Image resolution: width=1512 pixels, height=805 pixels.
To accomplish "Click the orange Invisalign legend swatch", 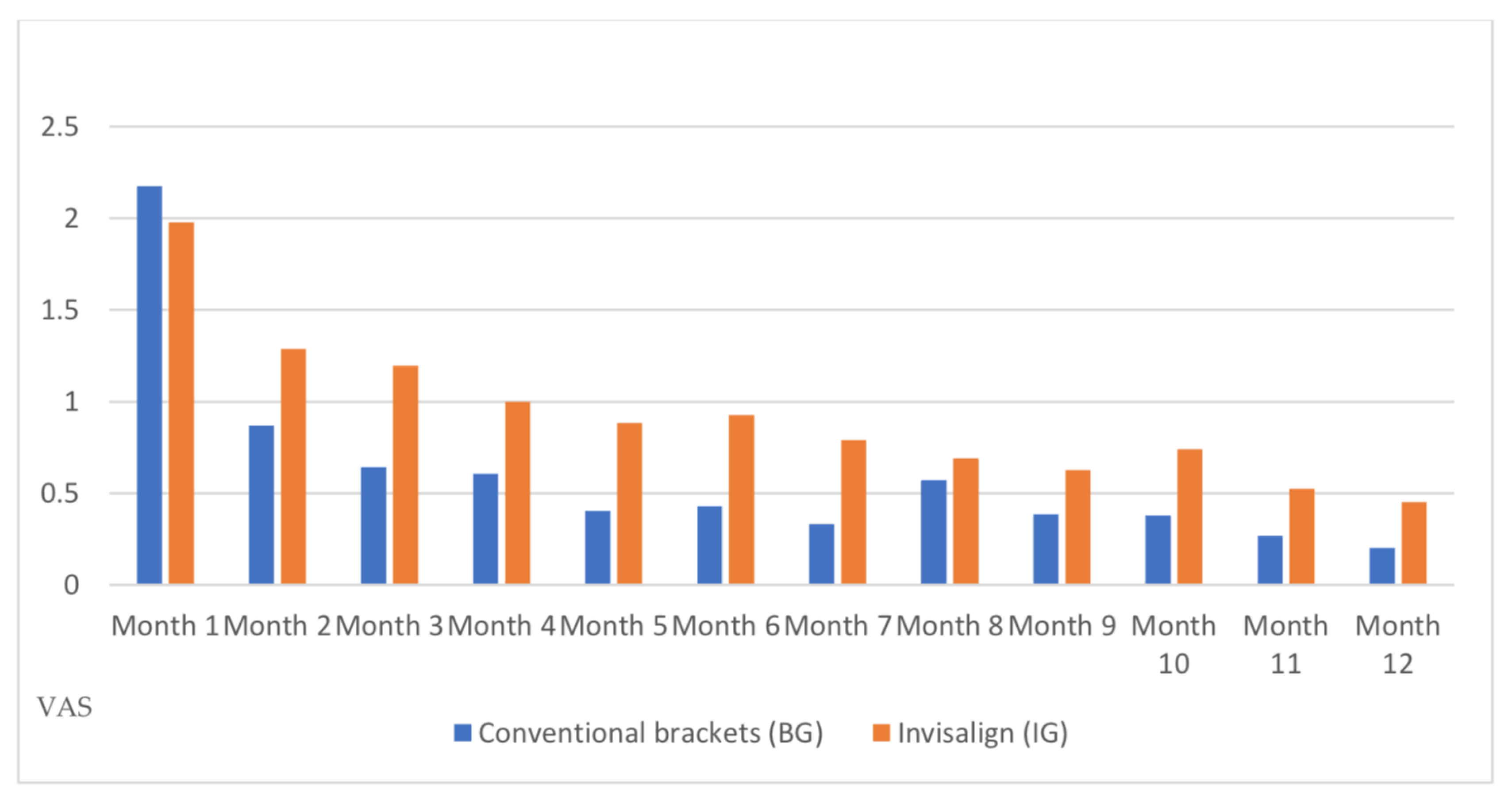I will (x=881, y=733).
